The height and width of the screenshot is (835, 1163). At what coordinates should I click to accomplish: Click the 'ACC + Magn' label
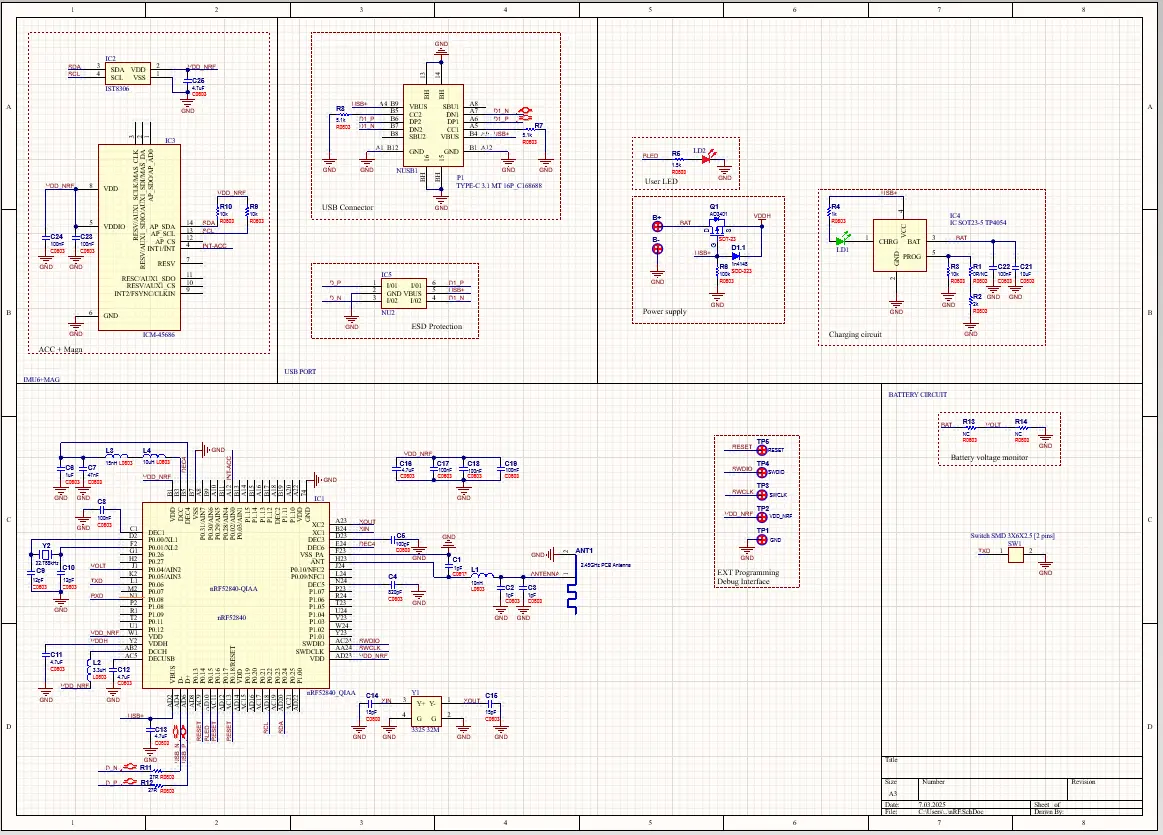pos(61,349)
